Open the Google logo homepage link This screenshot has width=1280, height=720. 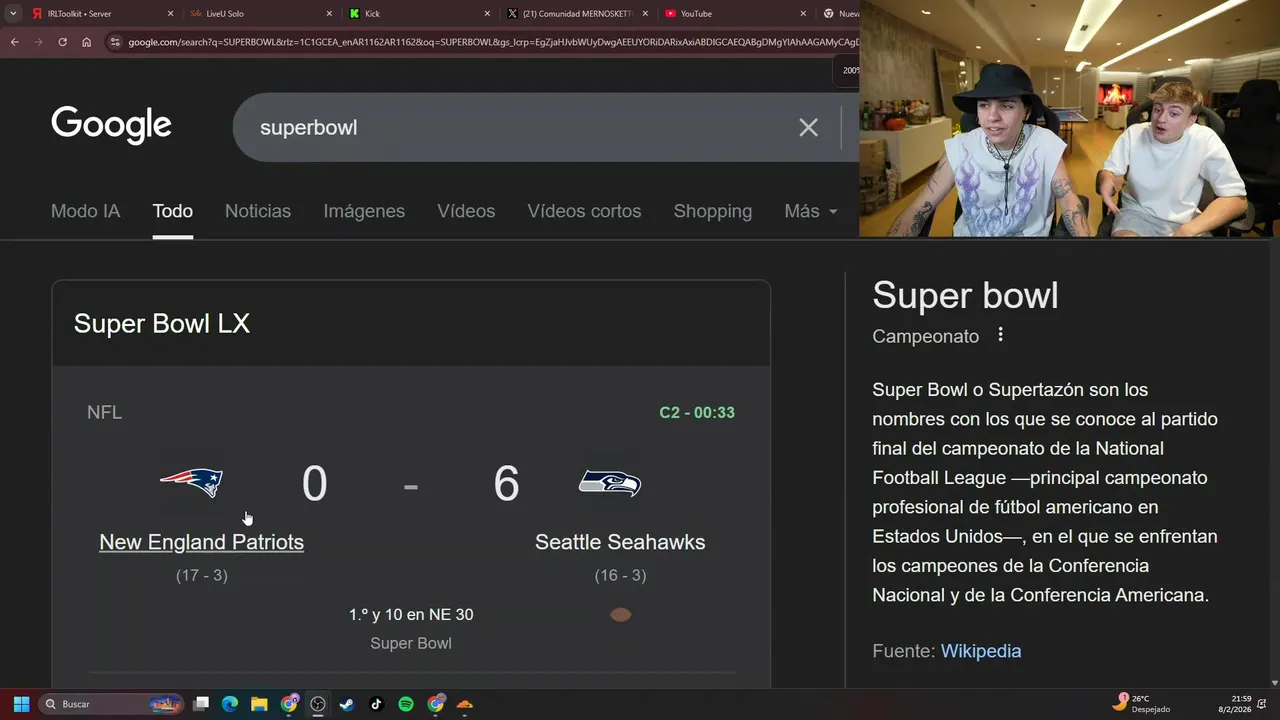click(111, 126)
